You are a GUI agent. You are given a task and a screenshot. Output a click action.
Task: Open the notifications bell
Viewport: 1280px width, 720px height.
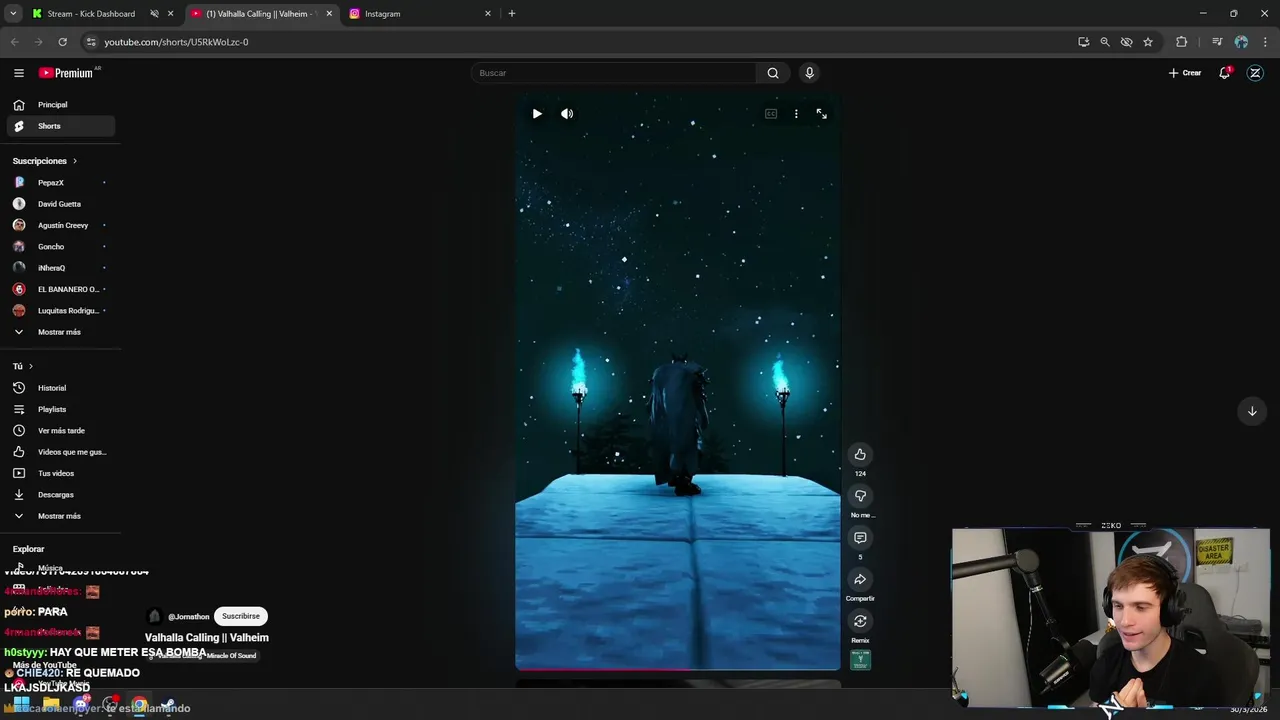(x=1224, y=73)
